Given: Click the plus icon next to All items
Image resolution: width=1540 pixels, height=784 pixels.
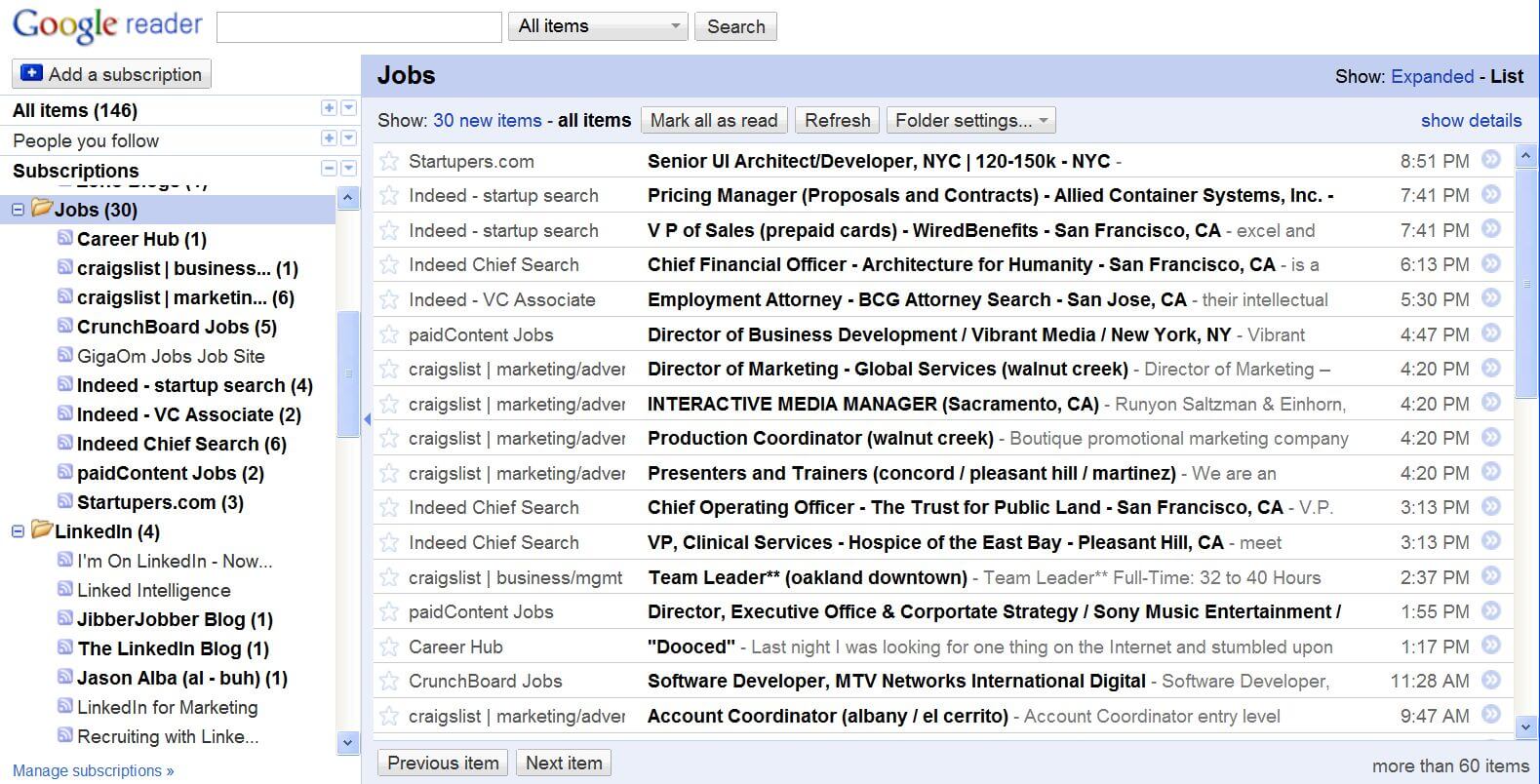Looking at the screenshot, I should point(329,108).
